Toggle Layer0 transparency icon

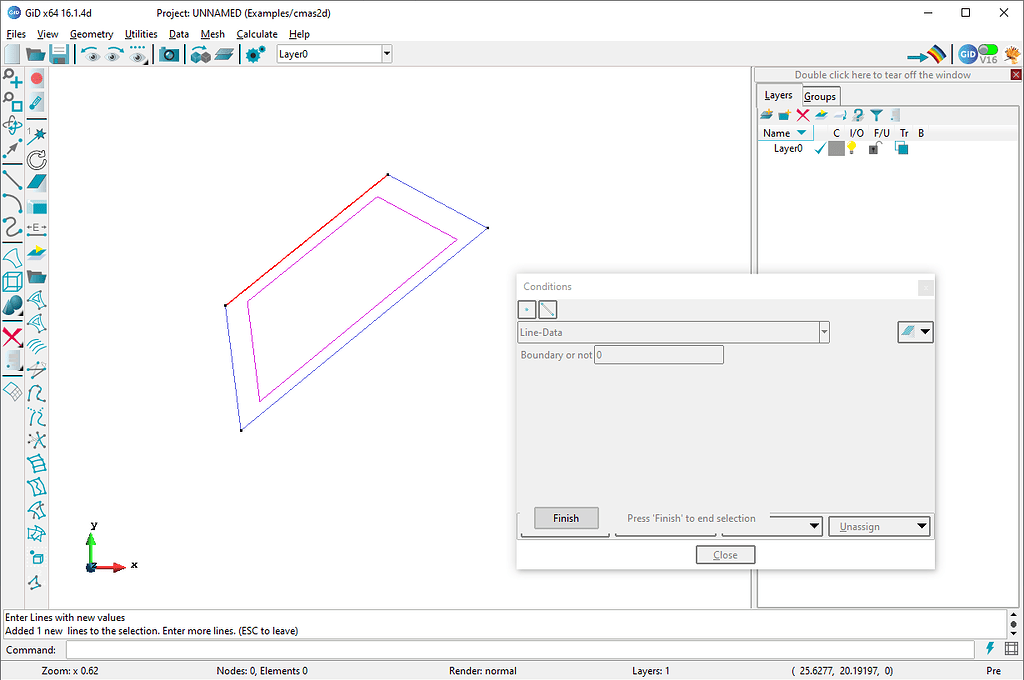coord(901,148)
